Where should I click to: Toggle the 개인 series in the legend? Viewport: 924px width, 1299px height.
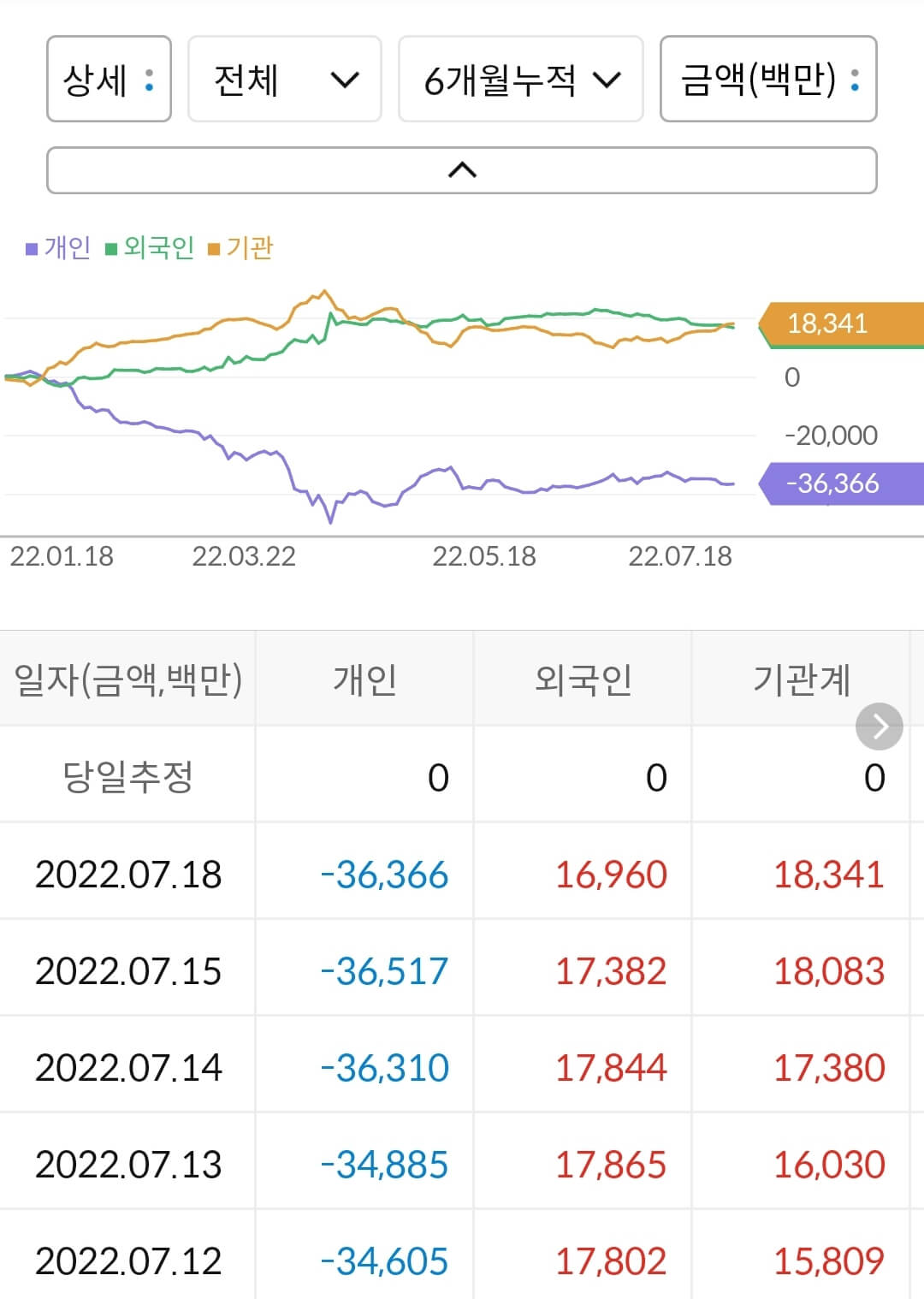tap(59, 248)
